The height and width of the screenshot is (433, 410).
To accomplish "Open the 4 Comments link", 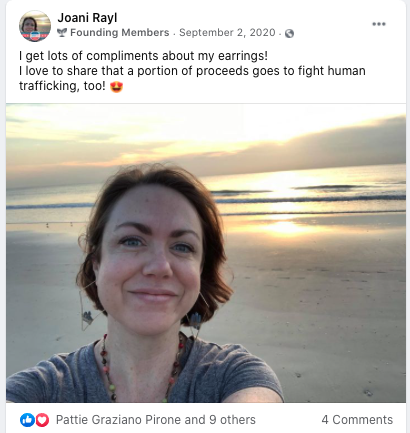I will pos(357,420).
